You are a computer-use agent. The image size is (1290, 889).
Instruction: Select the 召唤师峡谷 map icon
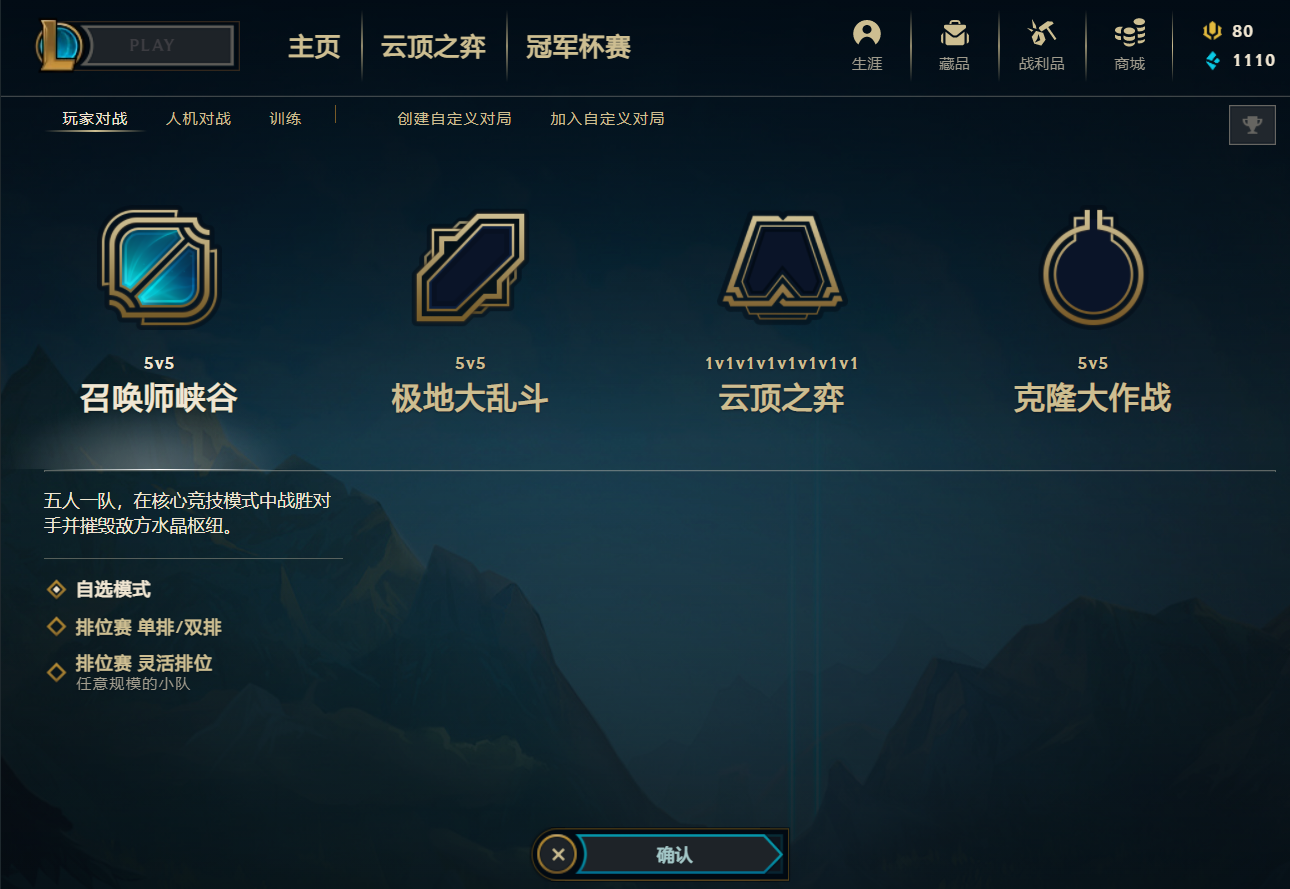tap(159, 268)
